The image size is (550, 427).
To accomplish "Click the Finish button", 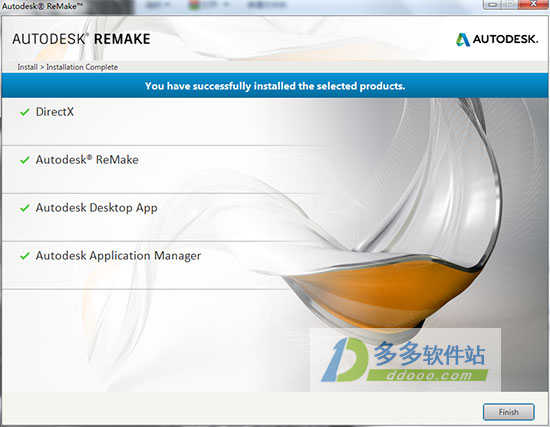I will click(x=509, y=412).
